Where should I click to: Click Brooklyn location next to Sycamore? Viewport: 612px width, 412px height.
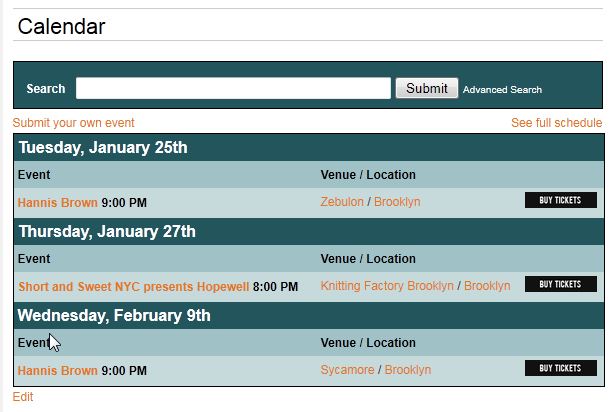click(408, 370)
